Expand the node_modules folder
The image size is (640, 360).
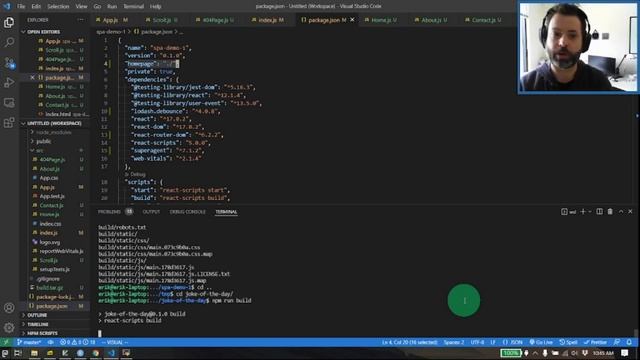click(53, 132)
